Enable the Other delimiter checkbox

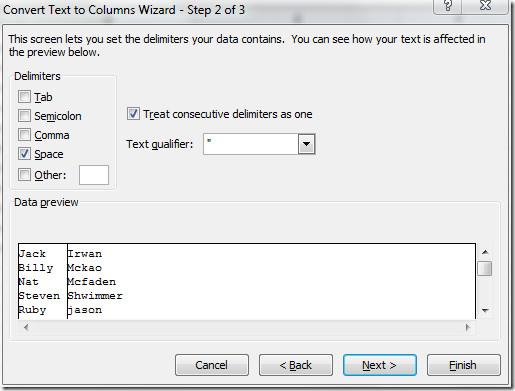[24, 174]
